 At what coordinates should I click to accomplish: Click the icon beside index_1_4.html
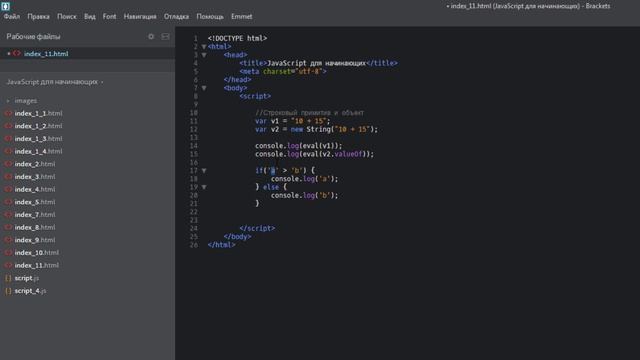[8, 151]
